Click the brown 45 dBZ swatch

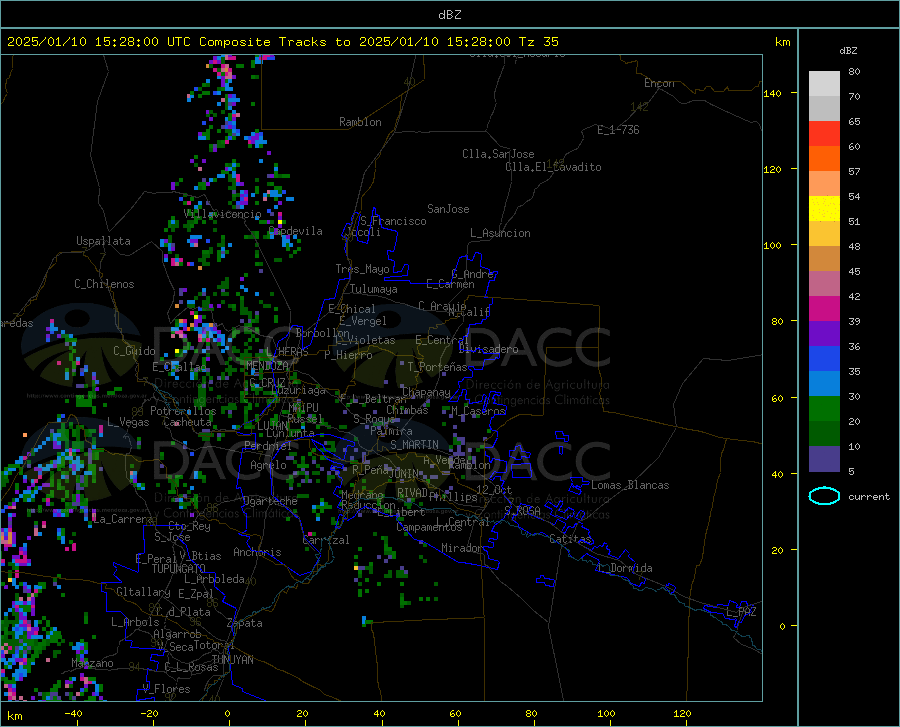click(824, 259)
